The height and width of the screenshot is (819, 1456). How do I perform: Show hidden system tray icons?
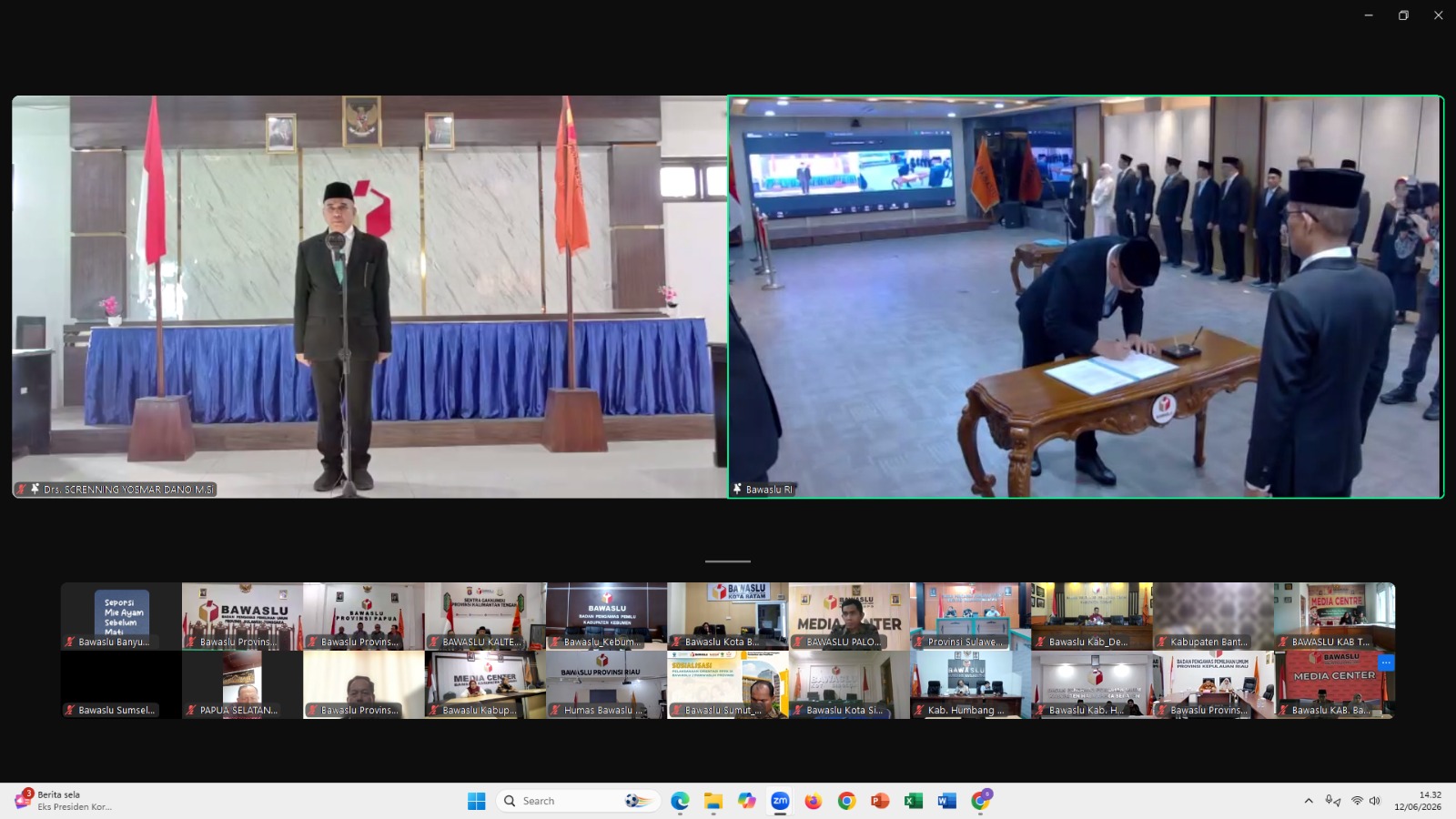click(1309, 801)
